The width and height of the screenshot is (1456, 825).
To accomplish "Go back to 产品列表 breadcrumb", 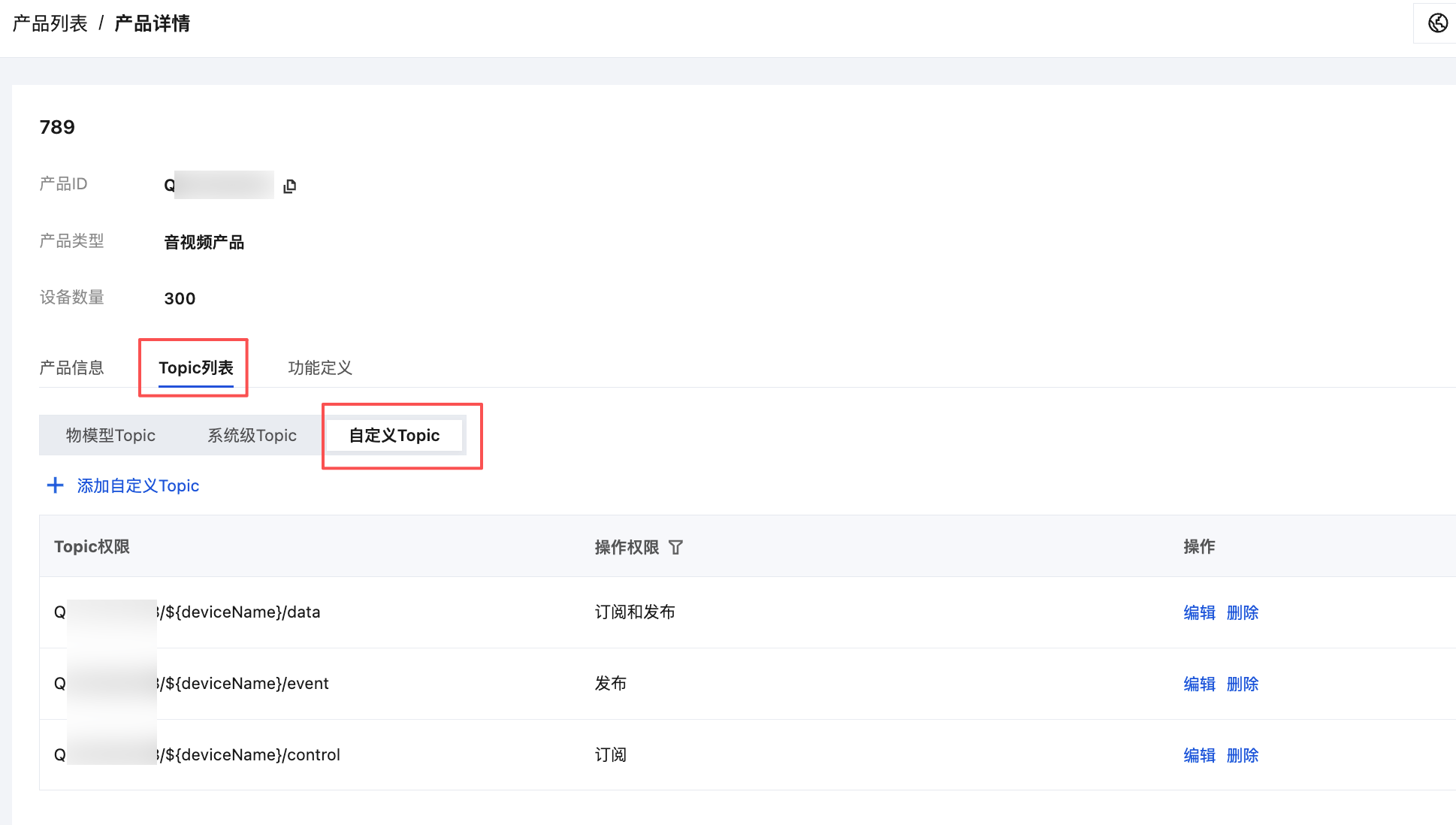I will point(50,23).
